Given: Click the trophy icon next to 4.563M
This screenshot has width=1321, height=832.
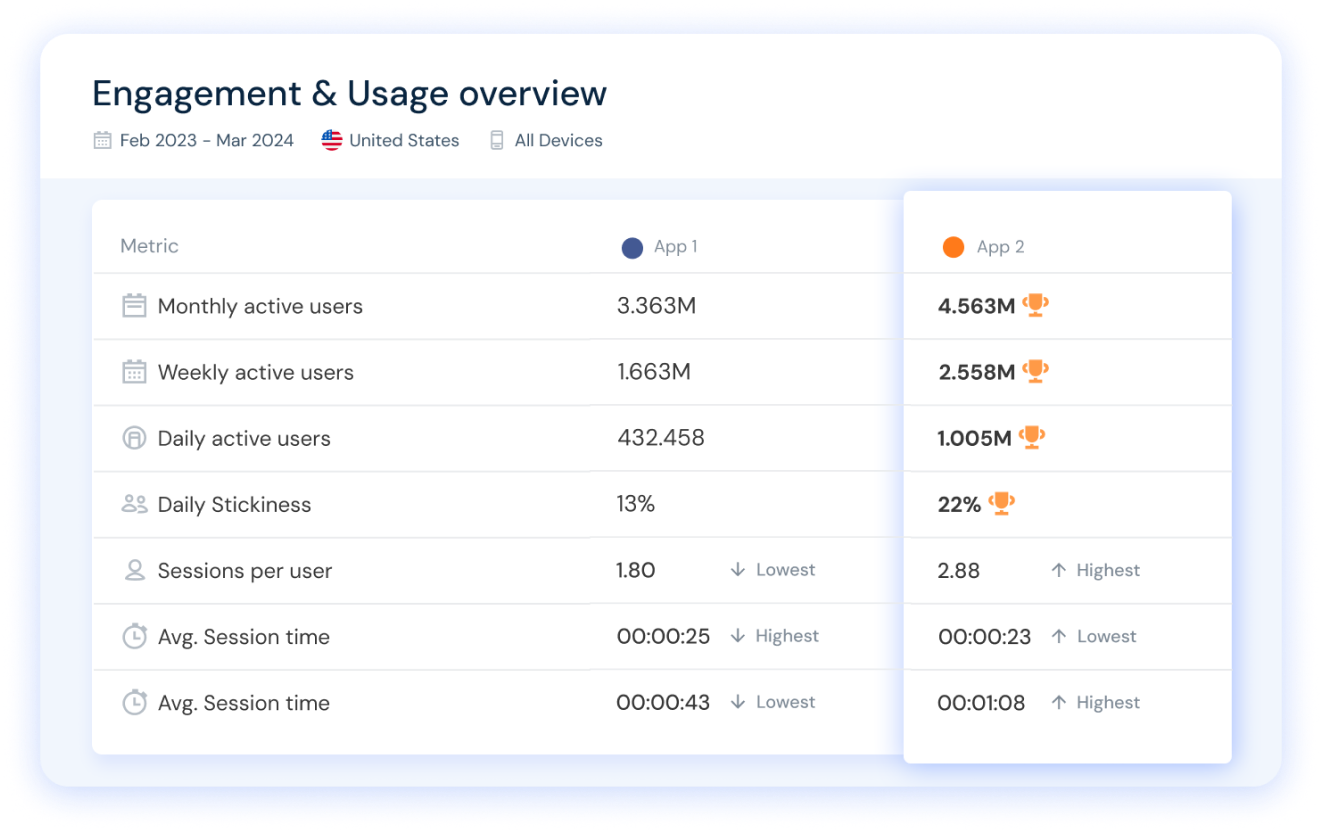Looking at the screenshot, I should [x=1035, y=305].
